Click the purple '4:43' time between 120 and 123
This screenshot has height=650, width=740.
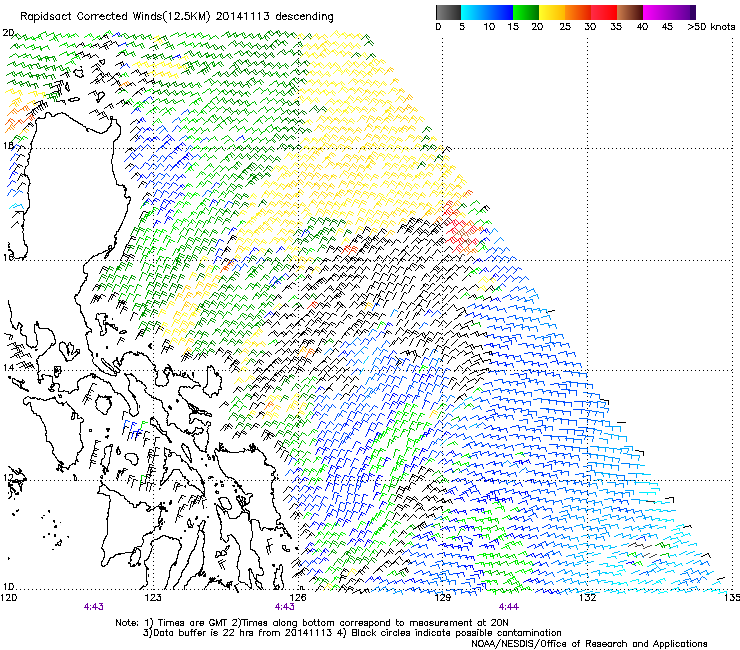pos(93,607)
